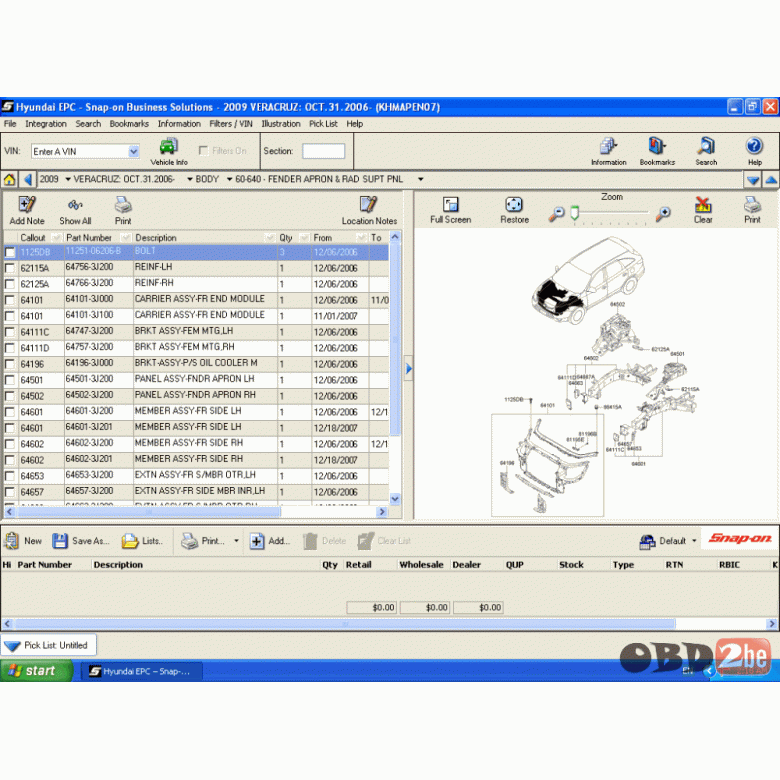Open the Vehicle Info car icon
This screenshot has height=780, width=780.
pos(169,147)
